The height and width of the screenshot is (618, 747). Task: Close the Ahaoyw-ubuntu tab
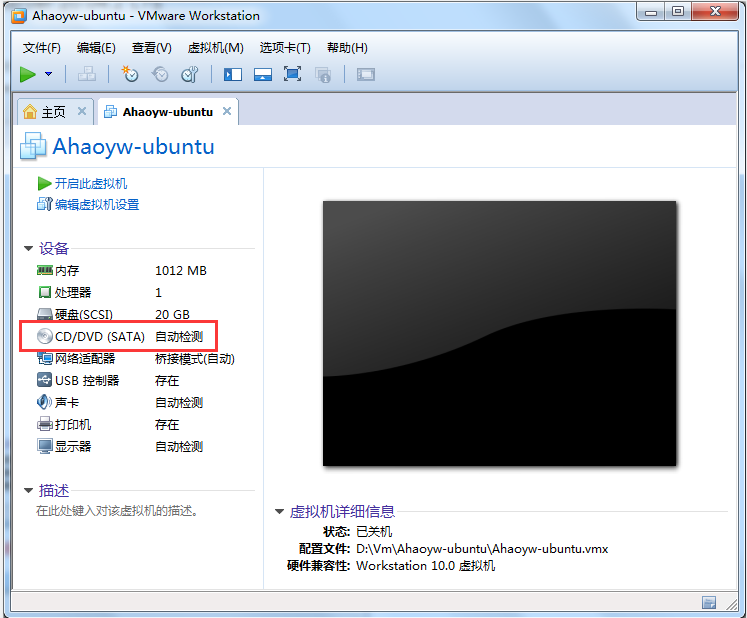pos(227,111)
